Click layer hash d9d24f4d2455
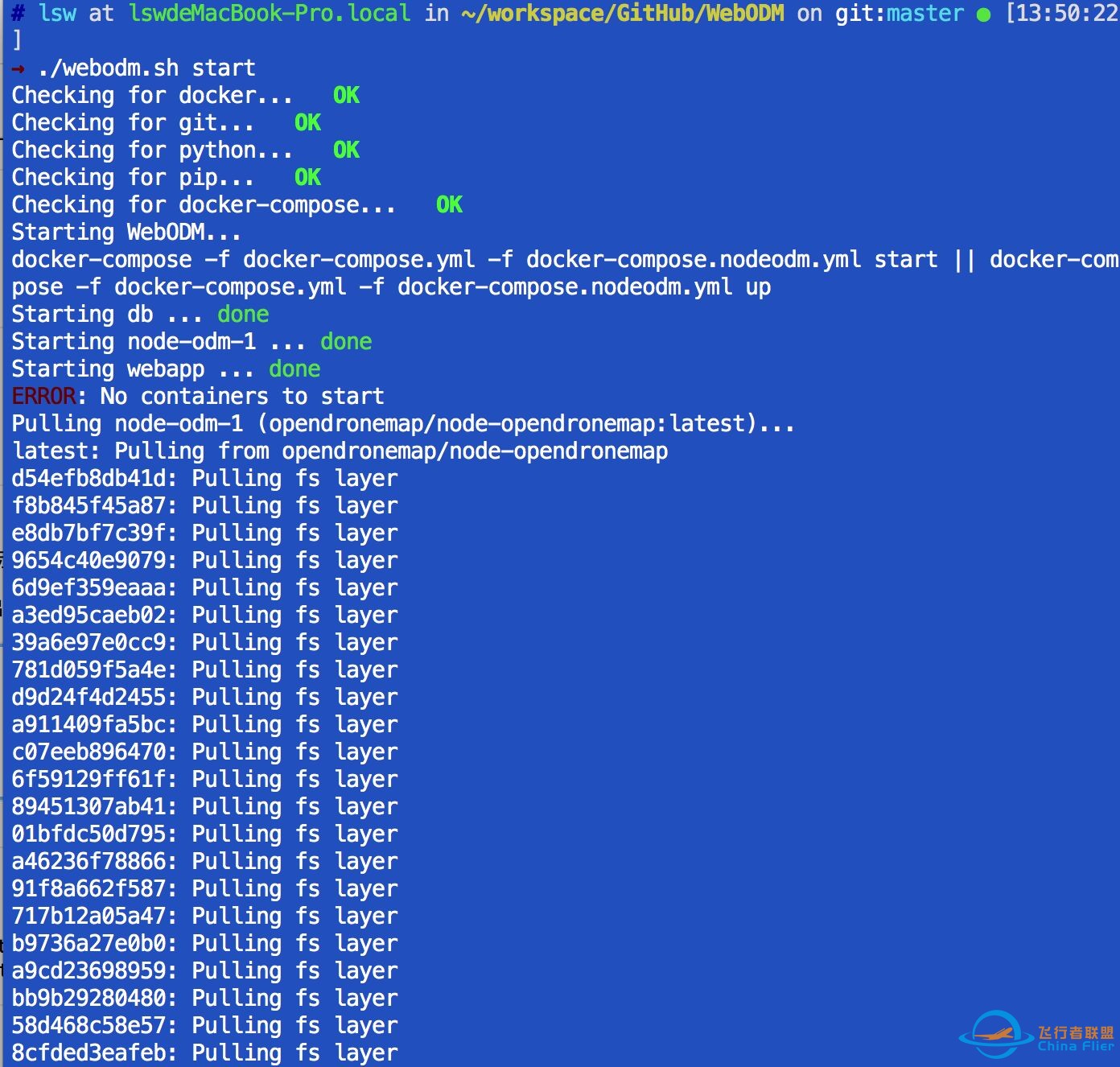The height and width of the screenshot is (1067, 1120). coord(89,697)
